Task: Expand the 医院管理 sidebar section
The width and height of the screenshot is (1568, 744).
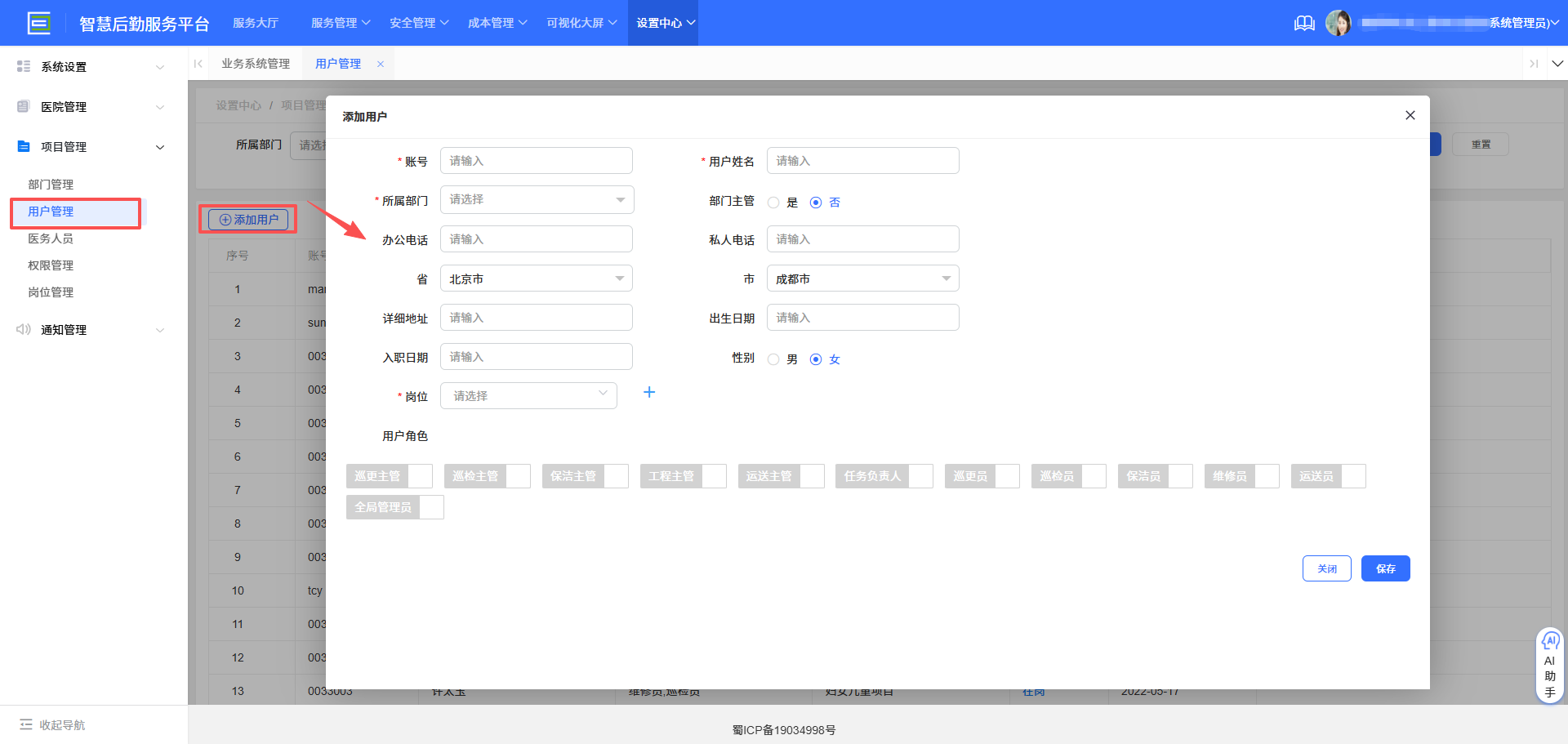Action: point(90,106)
